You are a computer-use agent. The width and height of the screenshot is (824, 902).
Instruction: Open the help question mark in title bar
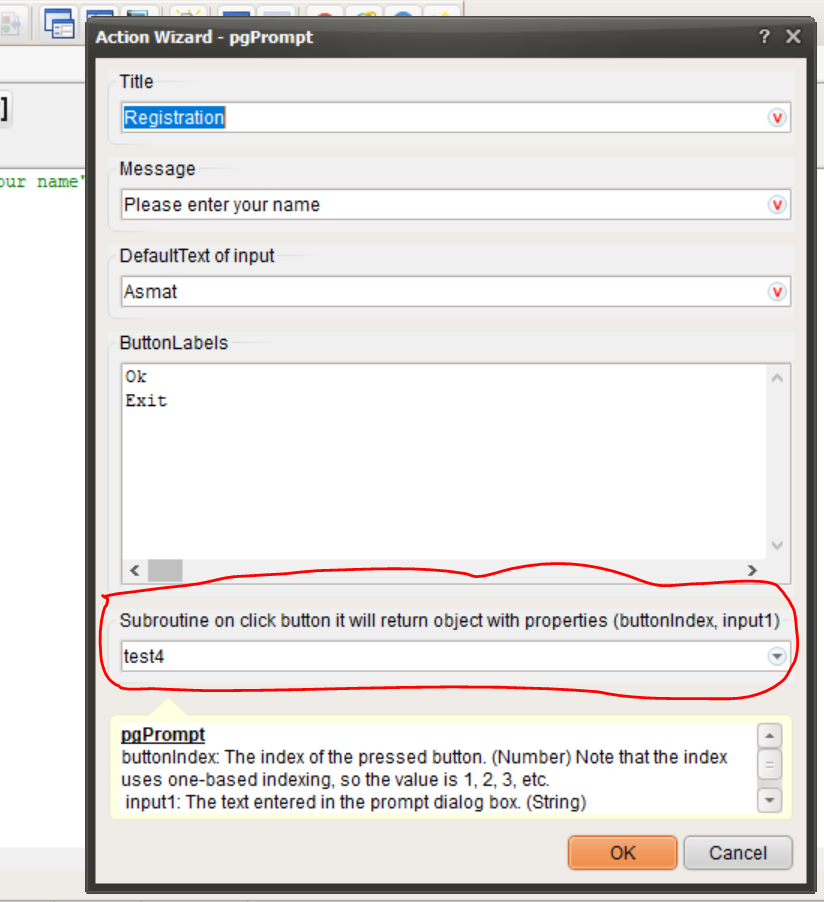(764, 37)
